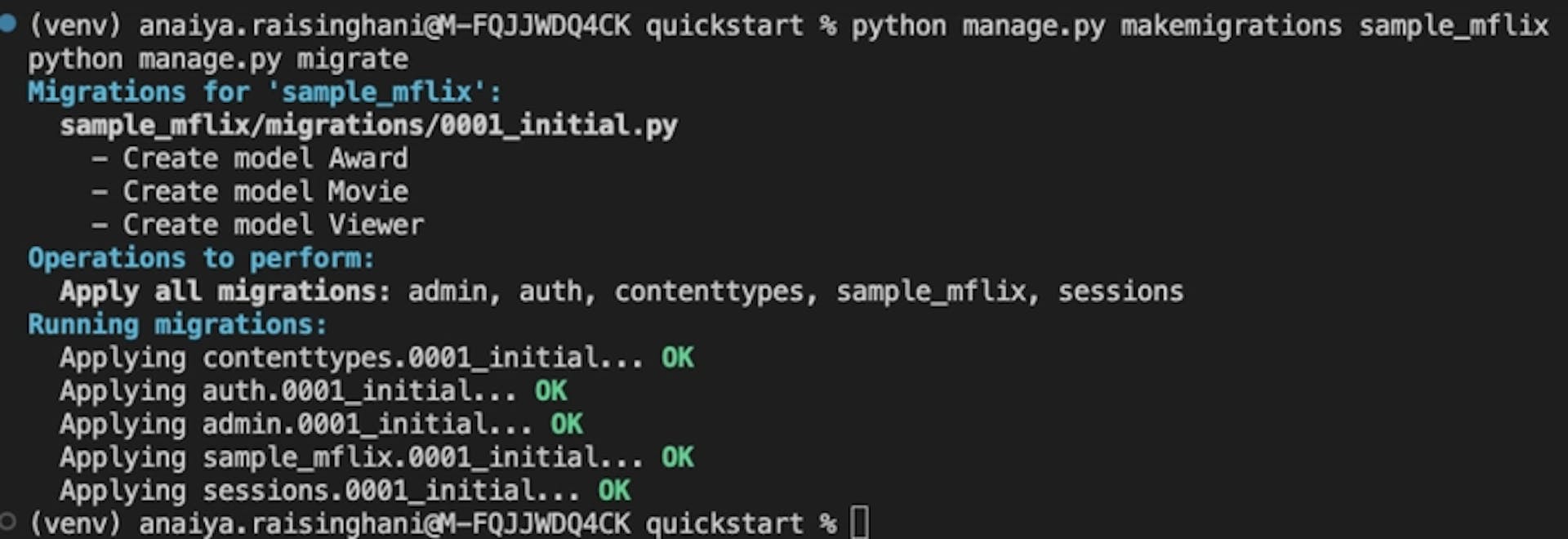Click the "Create model Movie" line
This screenshot has height=539, width=1568.
[x=265, y=192]
